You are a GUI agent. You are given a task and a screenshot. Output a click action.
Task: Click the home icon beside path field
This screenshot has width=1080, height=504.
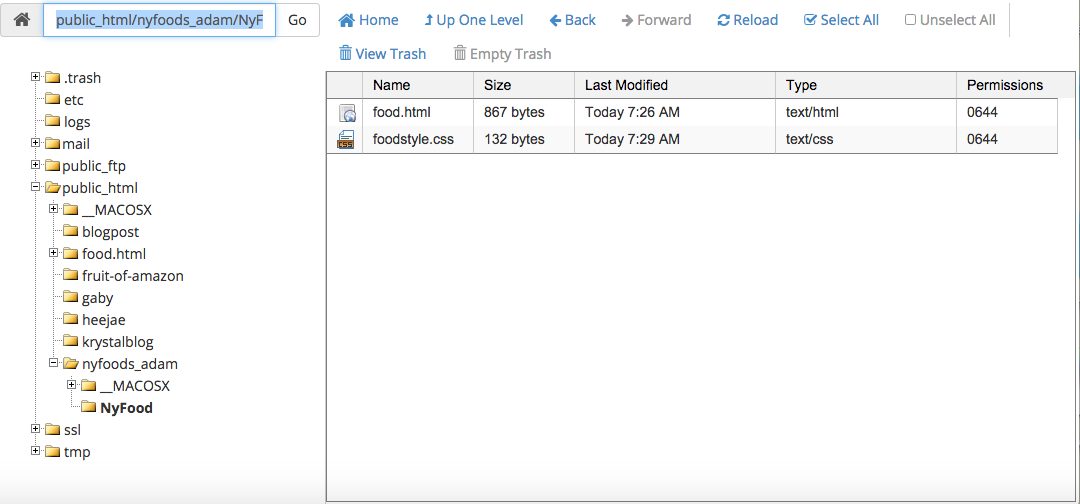(x=21, y=20)
